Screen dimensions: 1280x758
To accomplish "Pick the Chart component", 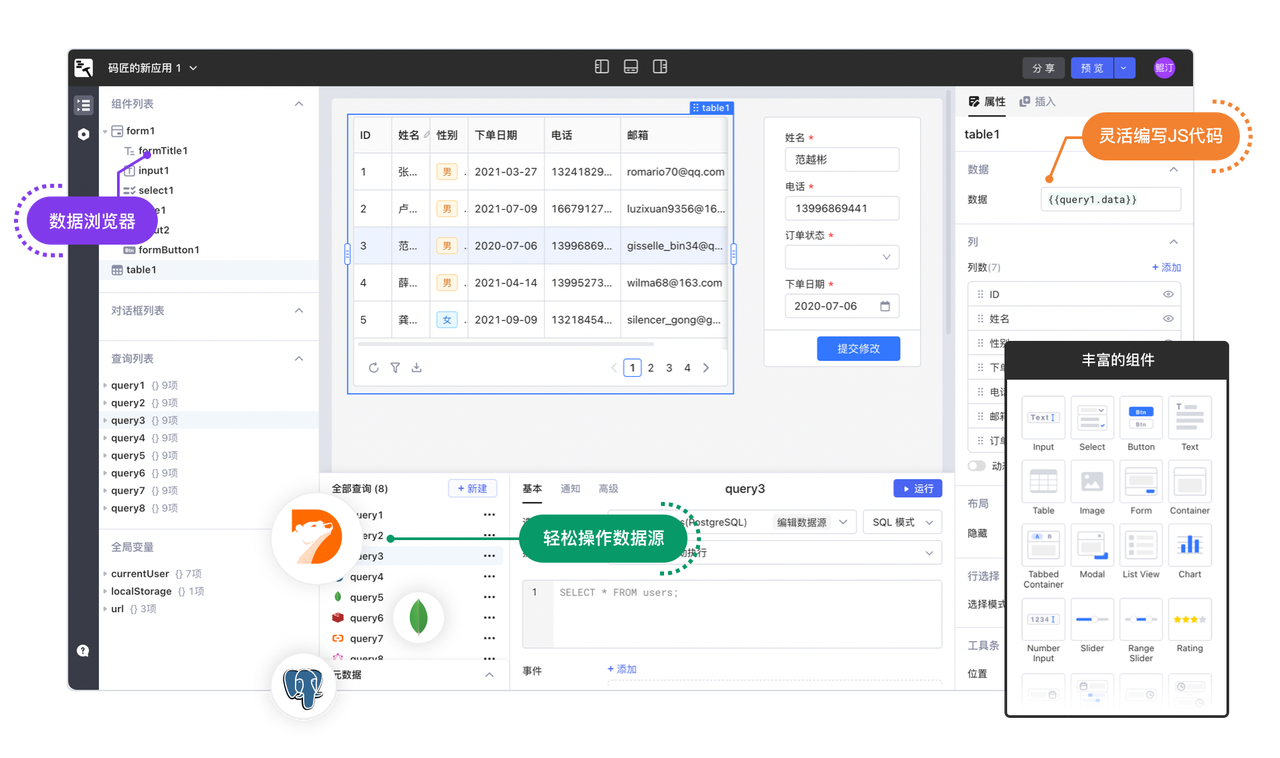I will pyautogui.click(x=1190, y=553).
